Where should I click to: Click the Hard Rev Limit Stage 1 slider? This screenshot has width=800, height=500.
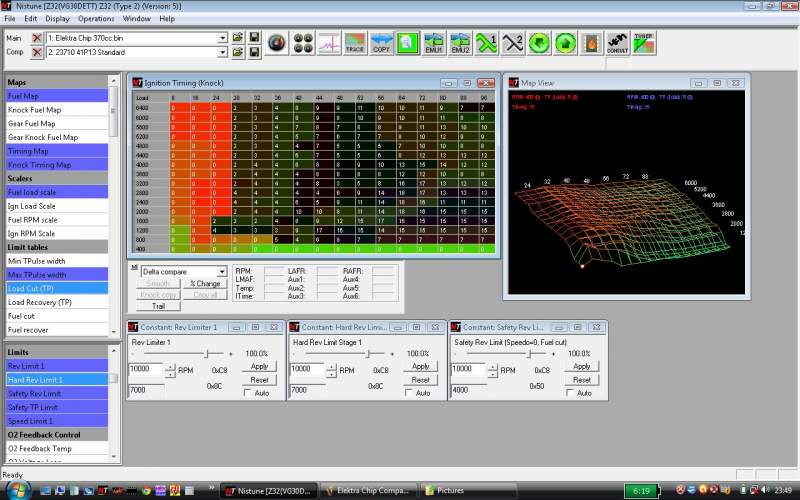pos(369,353)
